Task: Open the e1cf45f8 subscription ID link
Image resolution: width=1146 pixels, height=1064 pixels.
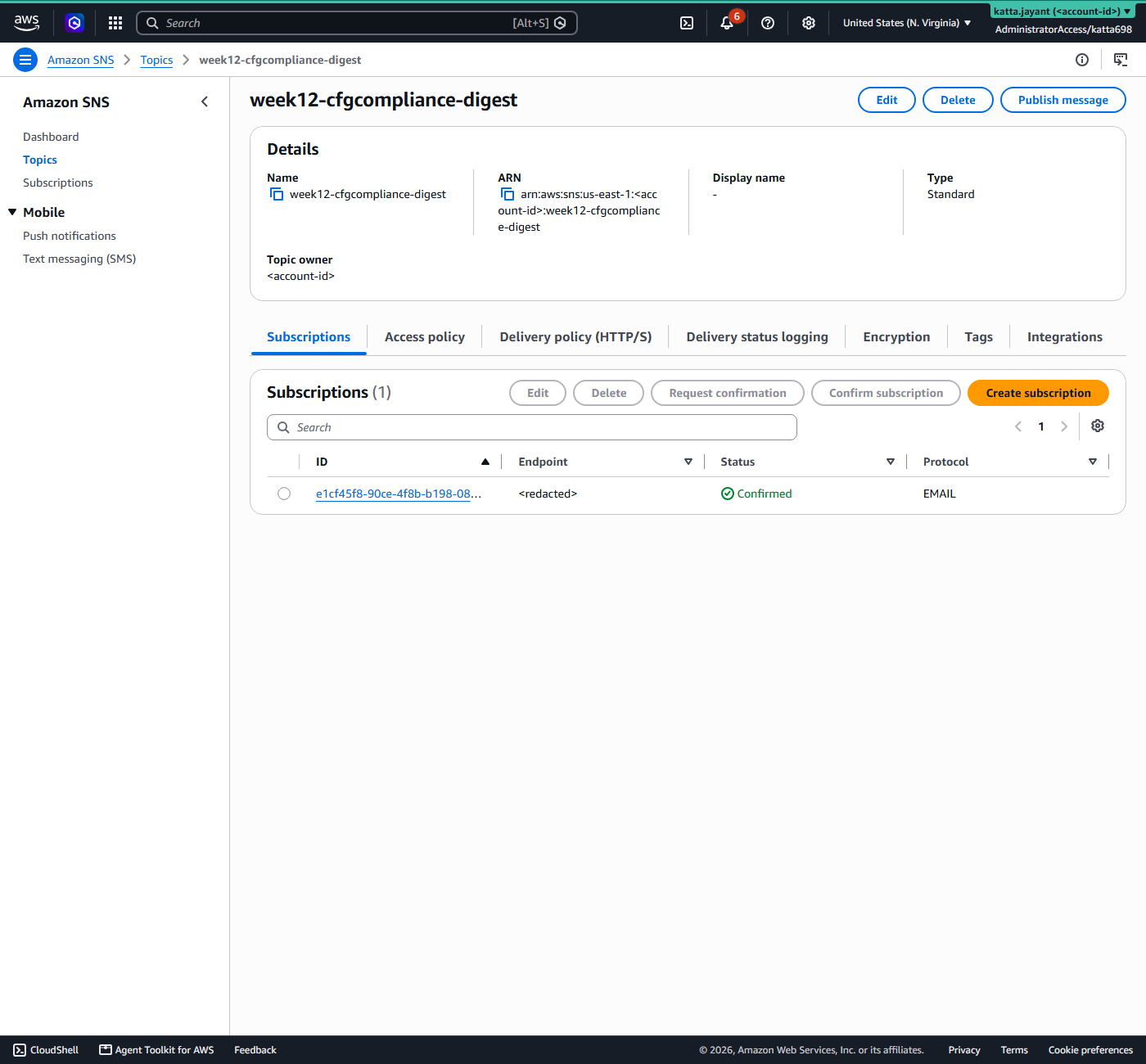Action: click(399, 494)
